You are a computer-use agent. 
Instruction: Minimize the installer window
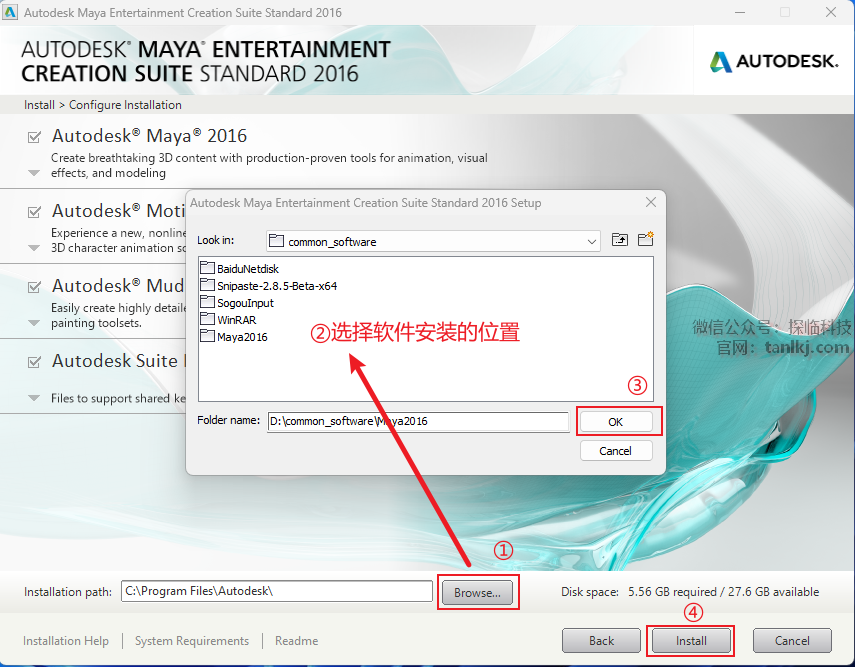coord(740,12)
